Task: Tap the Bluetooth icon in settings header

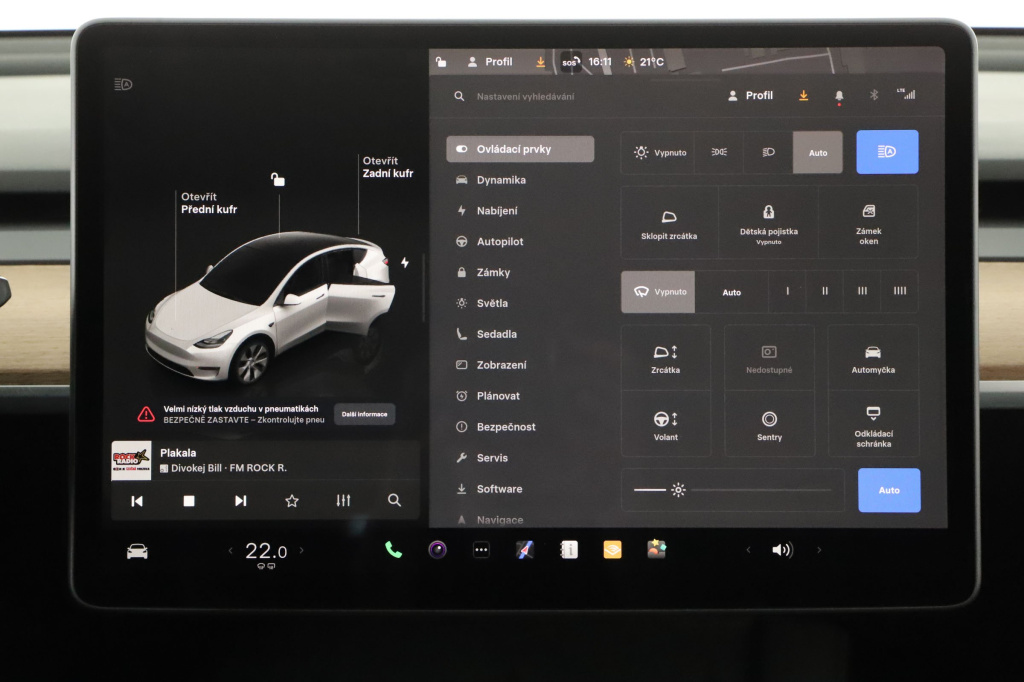Action: point(874,95)
